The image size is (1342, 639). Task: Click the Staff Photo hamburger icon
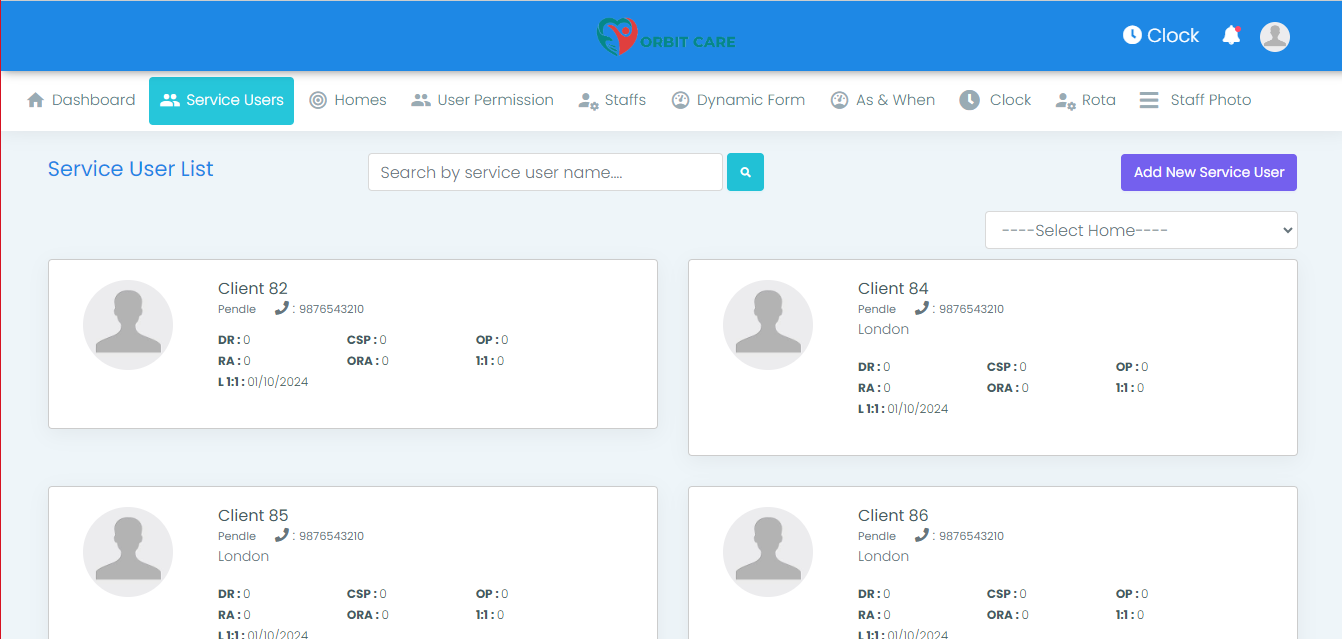[x=1149, y=100]
